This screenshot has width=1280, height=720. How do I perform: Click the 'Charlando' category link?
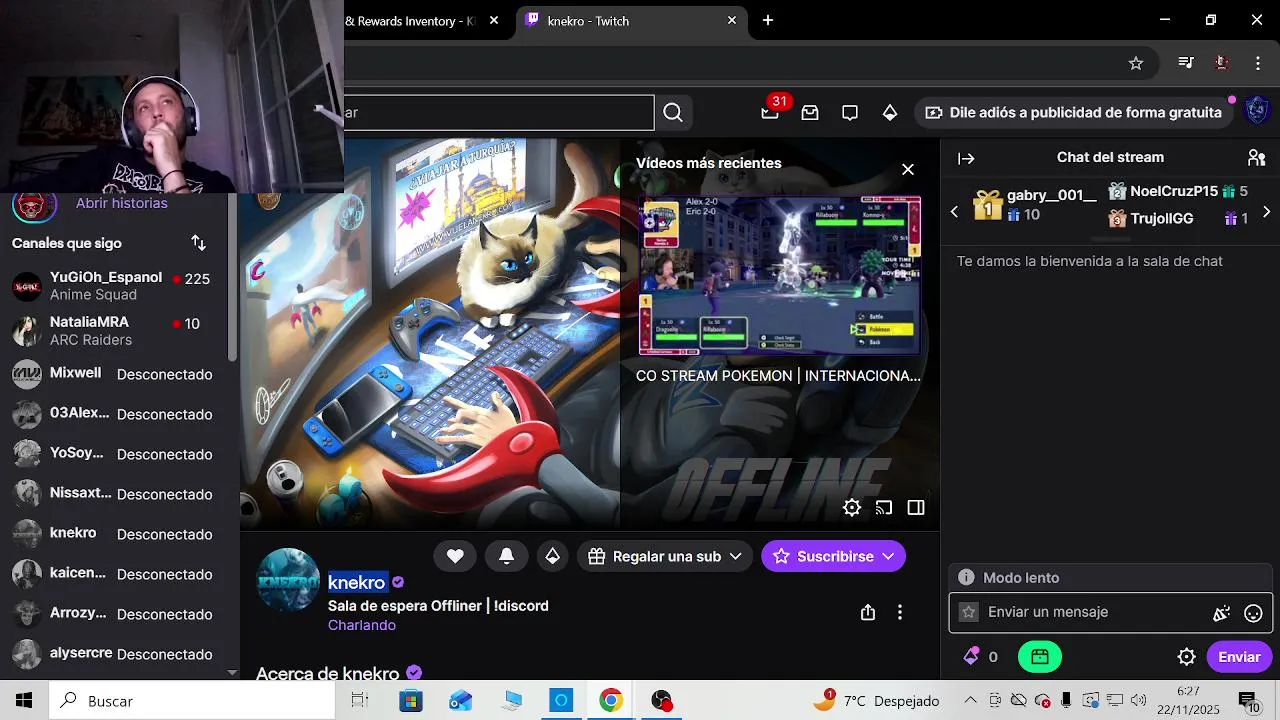coord(362,625)
